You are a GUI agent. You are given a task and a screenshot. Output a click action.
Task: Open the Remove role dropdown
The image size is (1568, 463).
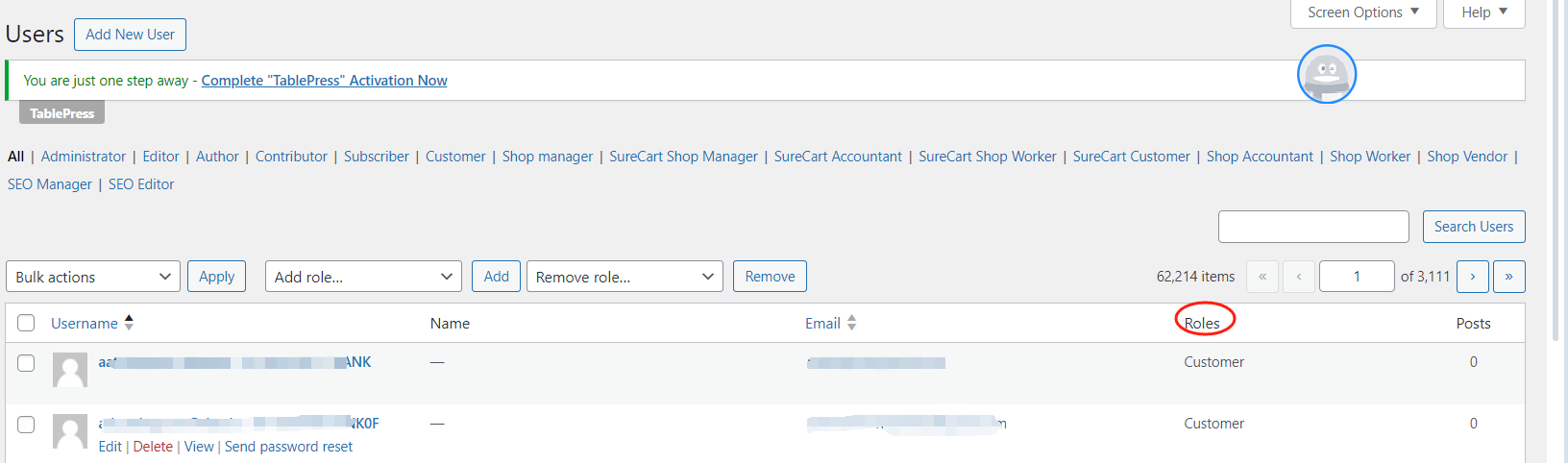click(x=625, y=277)
